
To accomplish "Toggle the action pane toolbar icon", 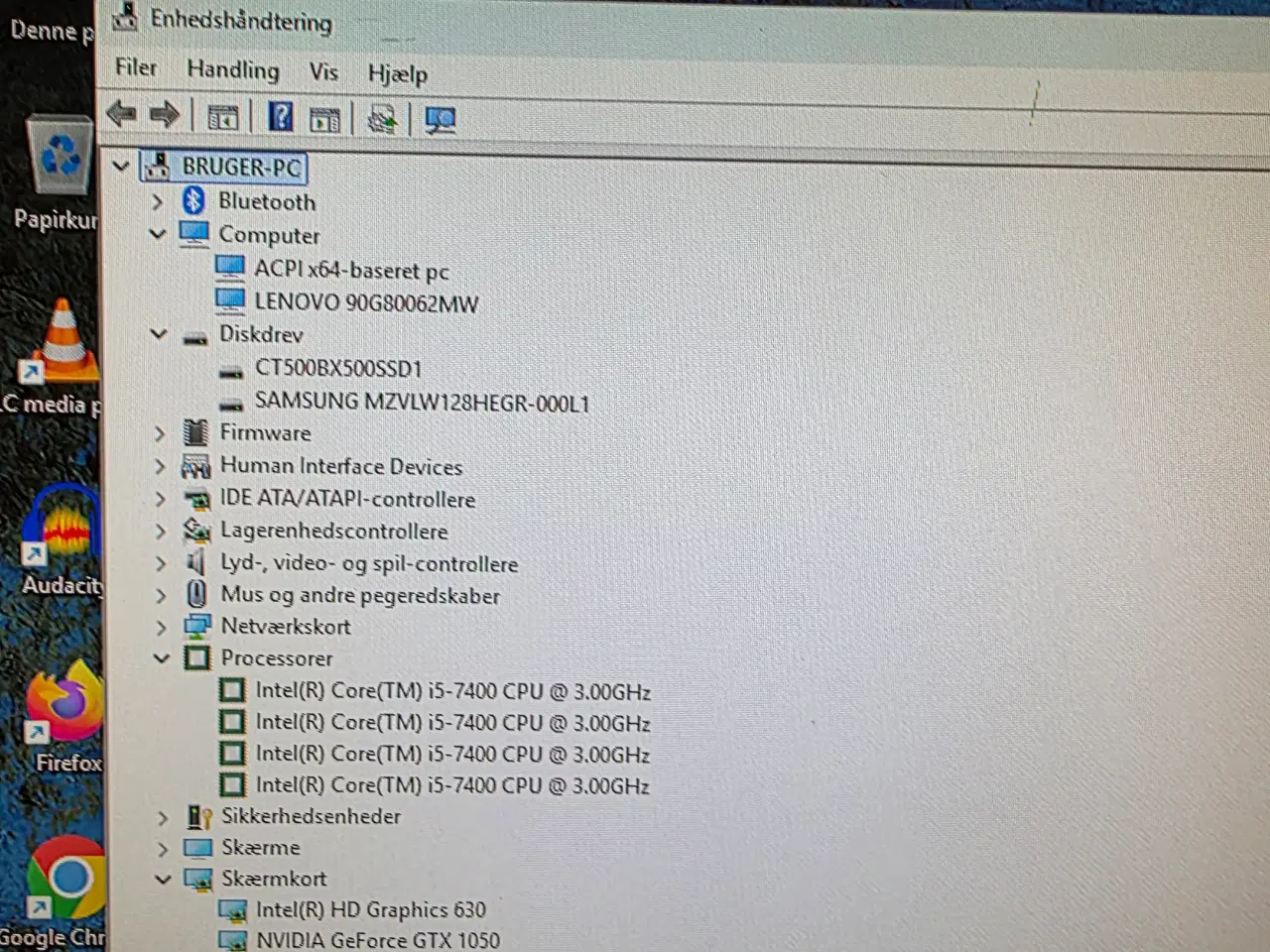I will click(324, 120).
